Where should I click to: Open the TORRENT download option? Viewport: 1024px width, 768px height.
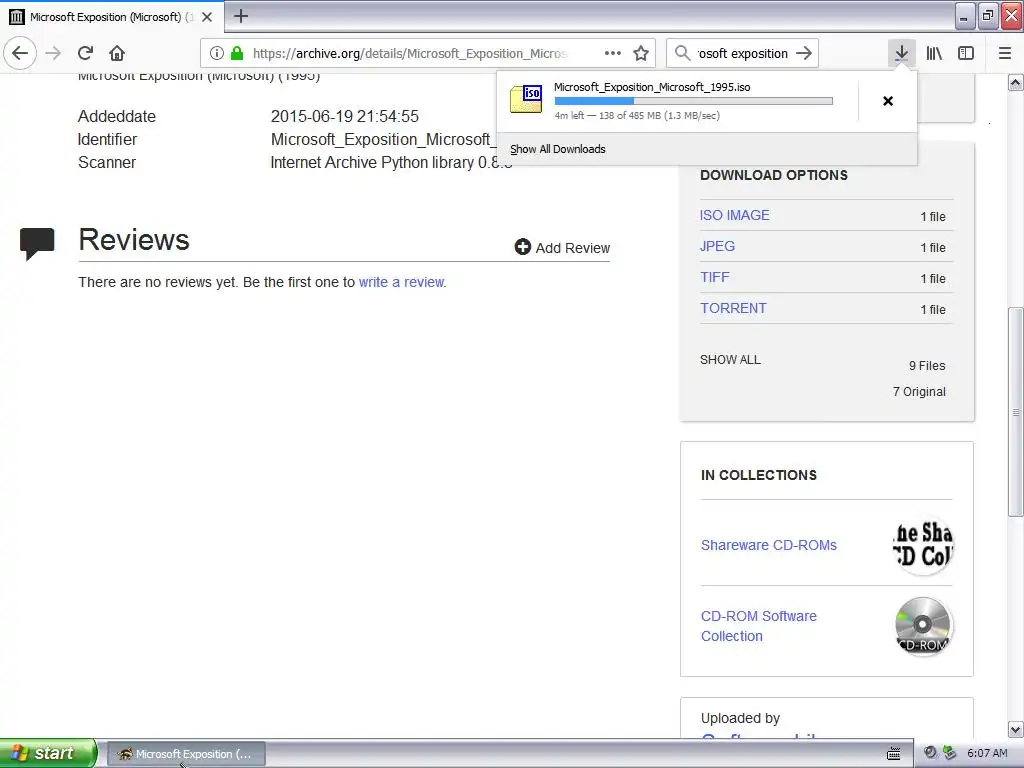[x=733, y=308]
